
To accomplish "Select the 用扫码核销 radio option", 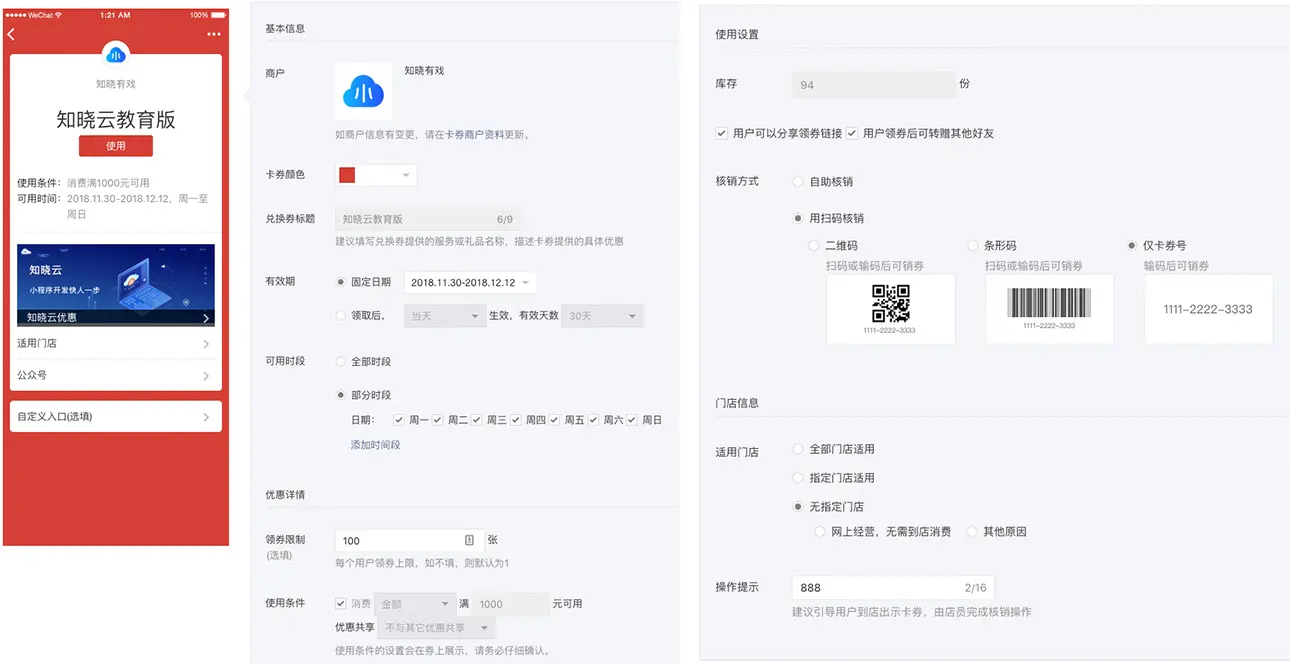I will pos(797,218).
